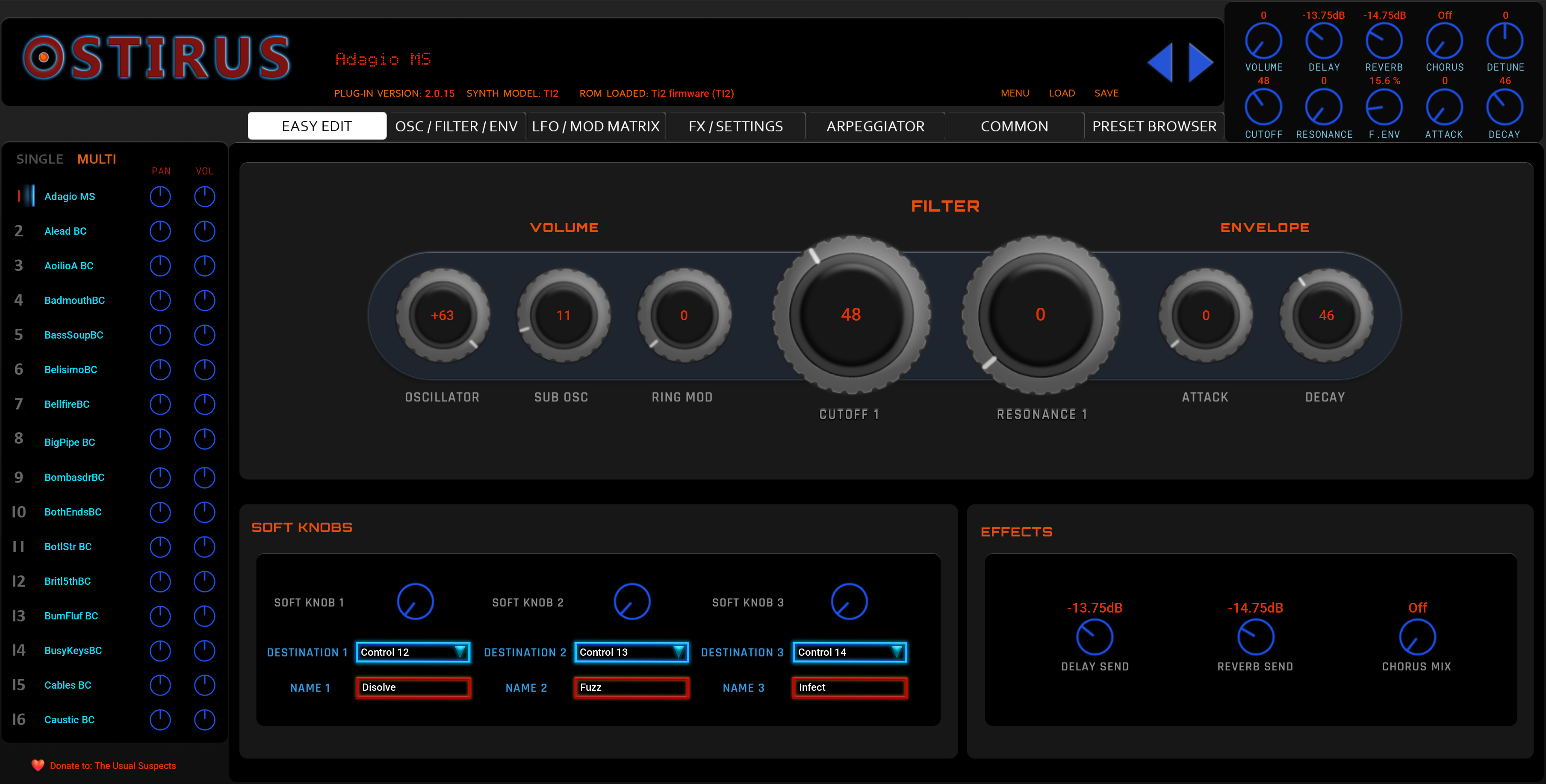Click the Detune knob at top right
Screen dimensions: 1546x784
pyautogui.click(x=1504, y=41)
